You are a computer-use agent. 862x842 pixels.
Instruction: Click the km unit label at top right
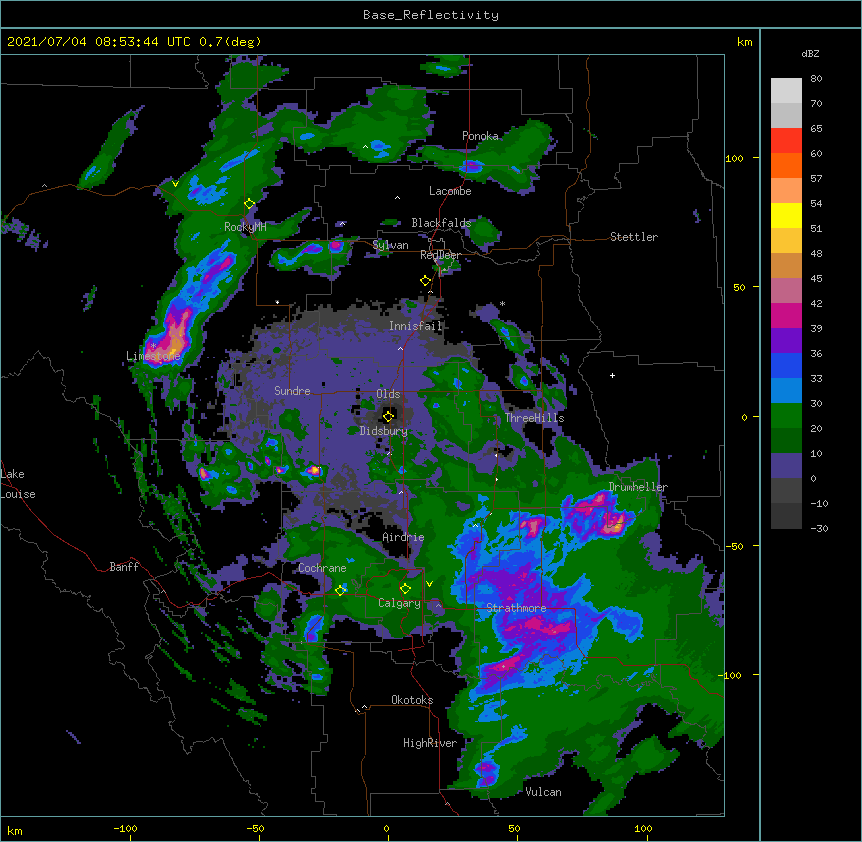click(745, 42)
